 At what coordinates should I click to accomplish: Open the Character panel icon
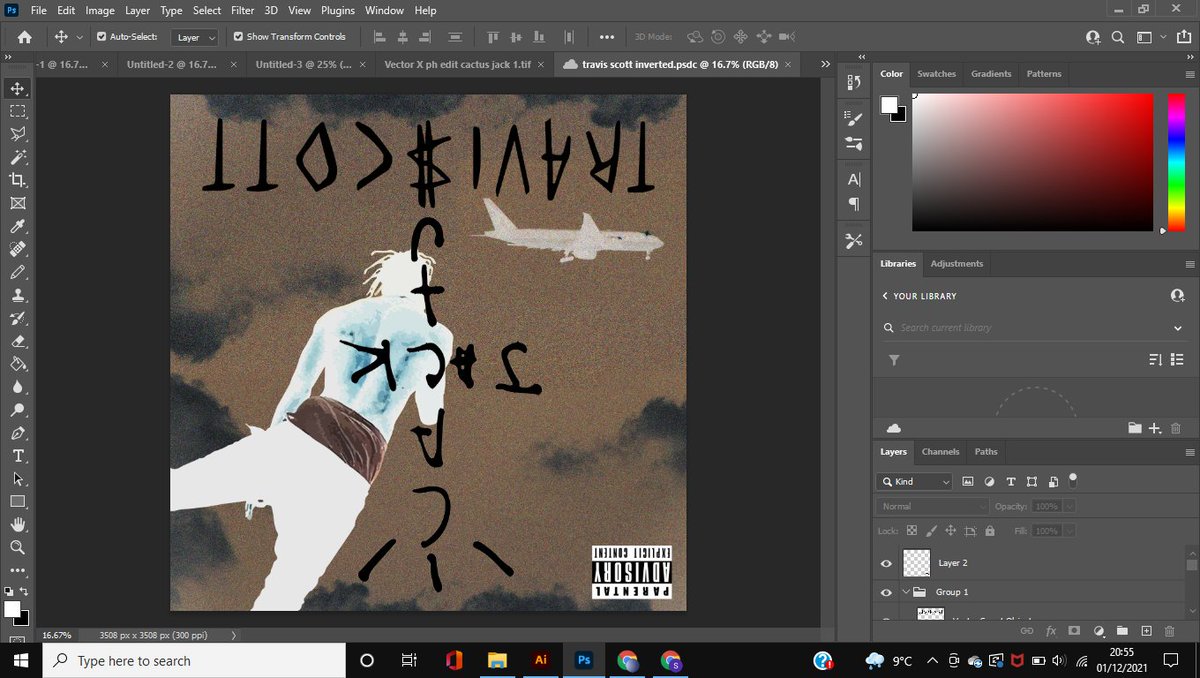pos(854,180)
